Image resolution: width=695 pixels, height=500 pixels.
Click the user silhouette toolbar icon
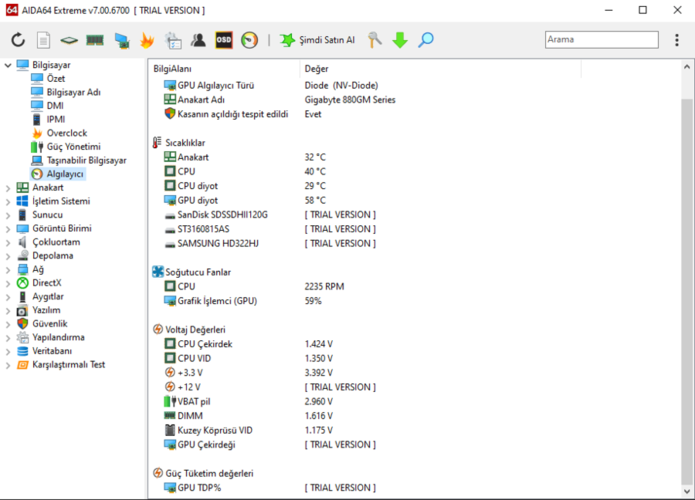(x=198, y=40)
